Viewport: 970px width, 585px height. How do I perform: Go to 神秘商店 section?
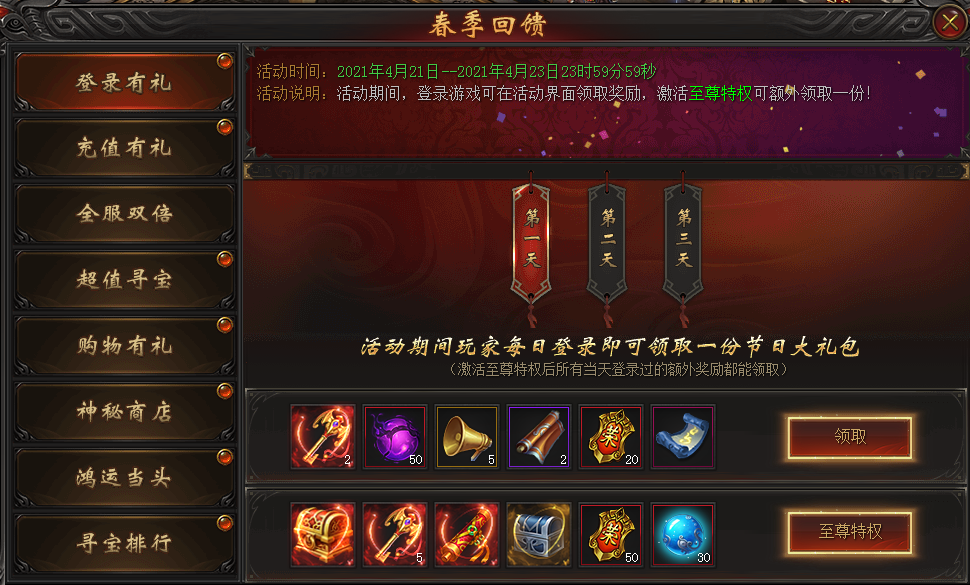pos(124,412)
